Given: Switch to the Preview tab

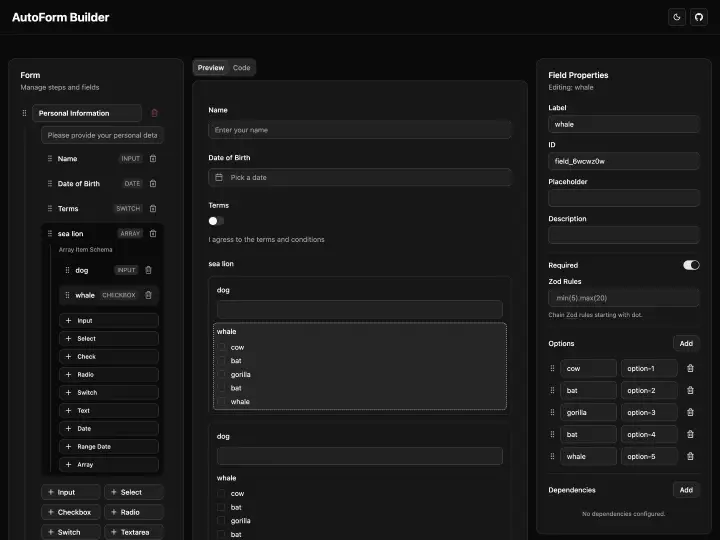Looking at the screenshot, I should click(211, 68).
